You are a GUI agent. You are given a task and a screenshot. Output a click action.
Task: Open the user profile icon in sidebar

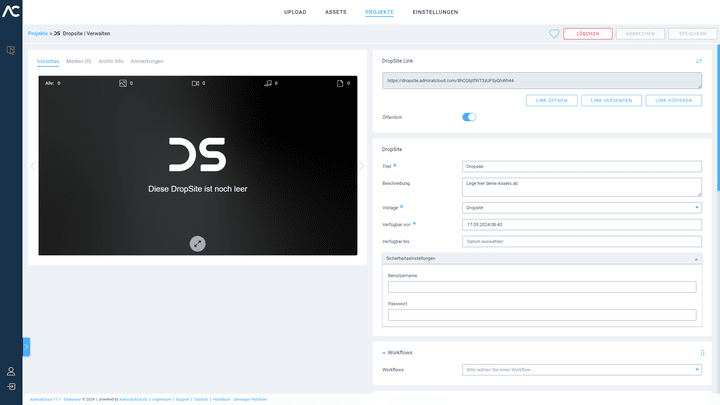[x=11, y=371]
